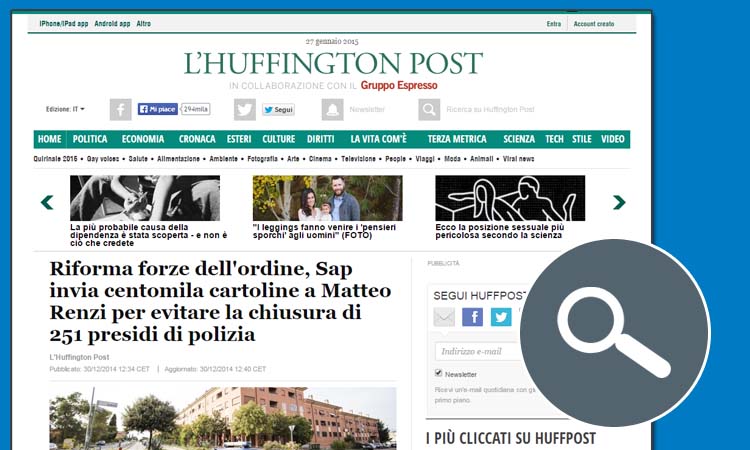
Task: Click the large magnifying glass circle
Action: point(615,333)
